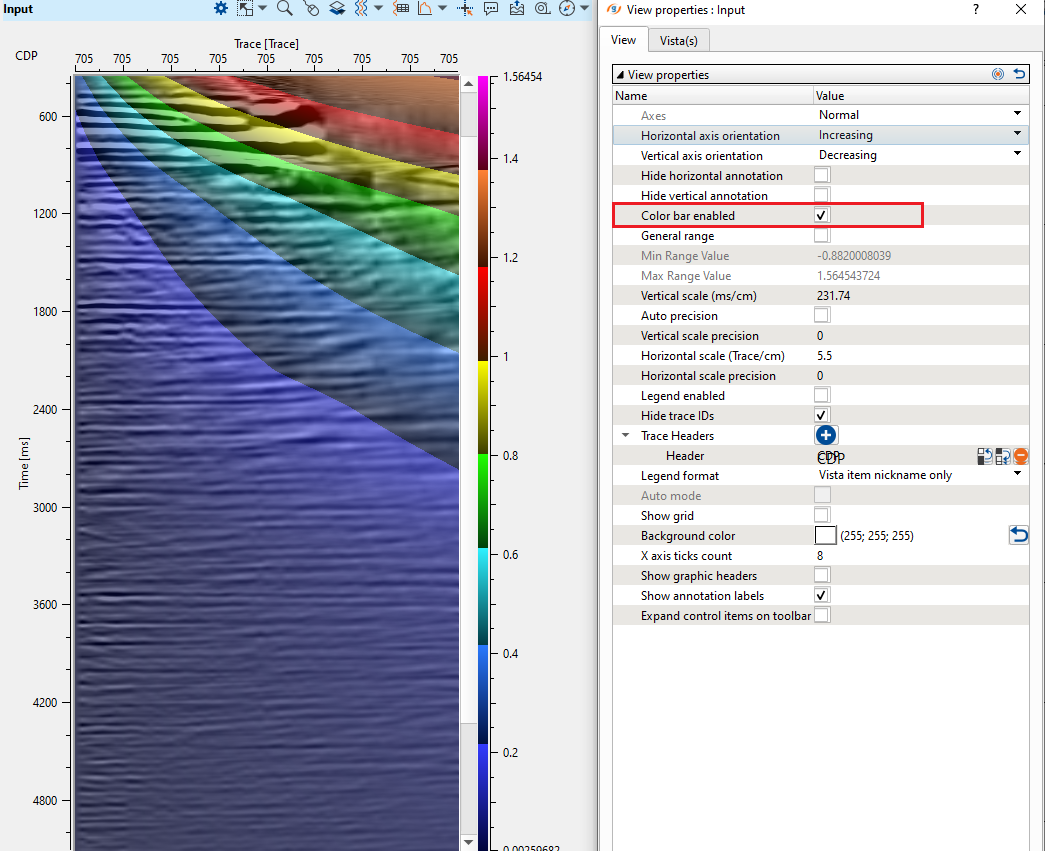Select the magnifier zoom tool
1045x851 pixels.
click(x=284, y=8)
